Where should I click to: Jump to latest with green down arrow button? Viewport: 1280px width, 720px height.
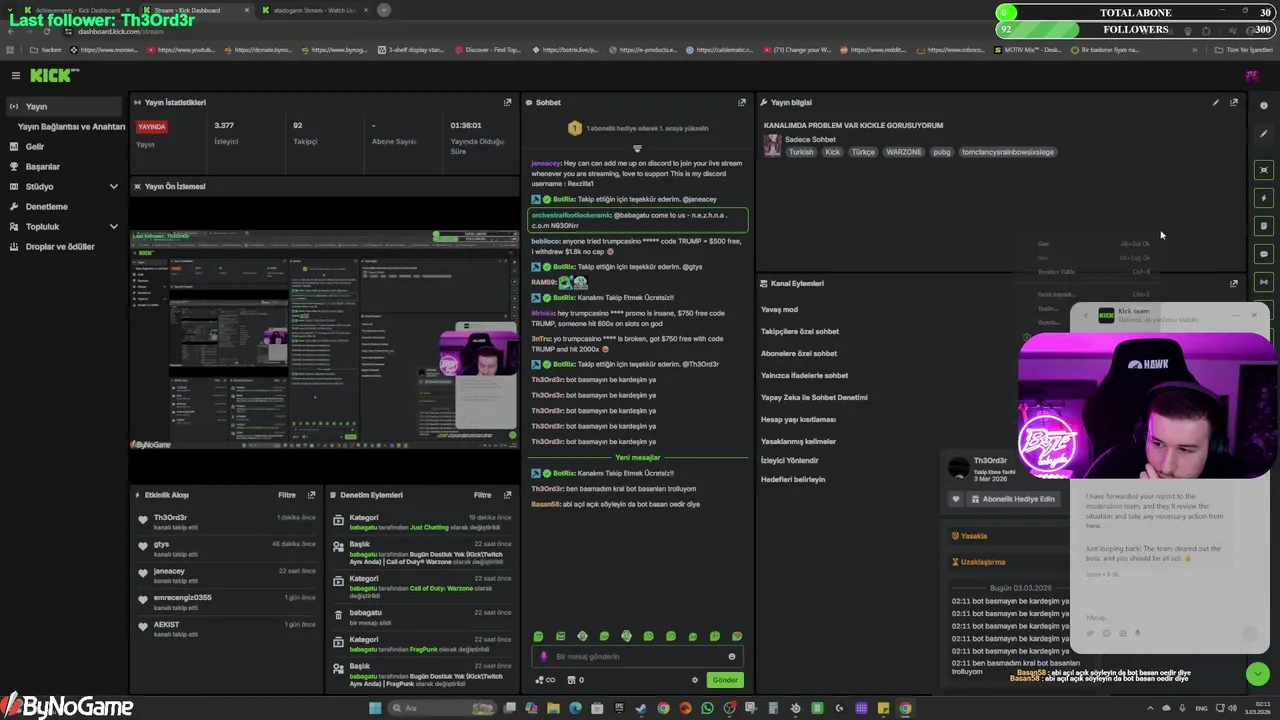coord(1257,674)
